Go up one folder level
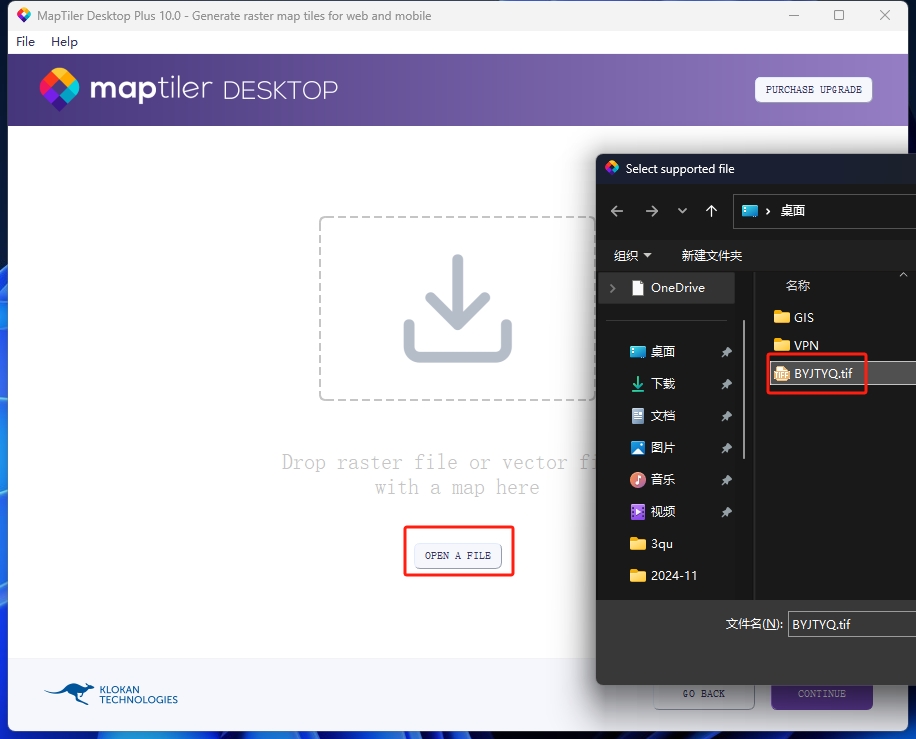The image size is (916, 739). (x=711, y=211)
